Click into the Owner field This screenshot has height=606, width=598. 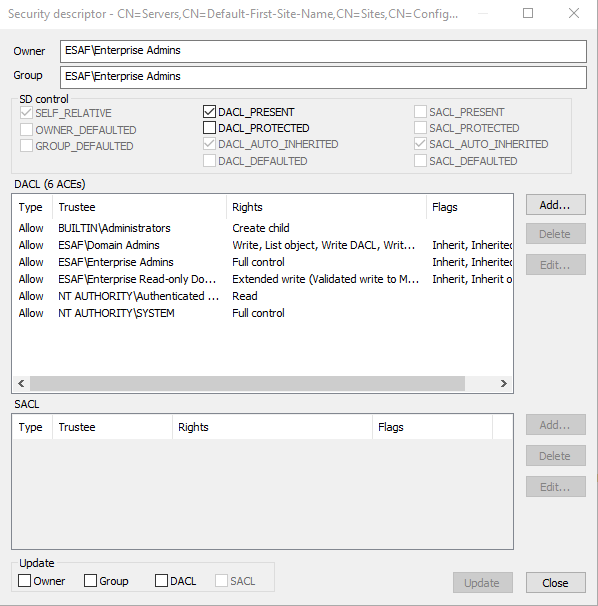point(323,51)
